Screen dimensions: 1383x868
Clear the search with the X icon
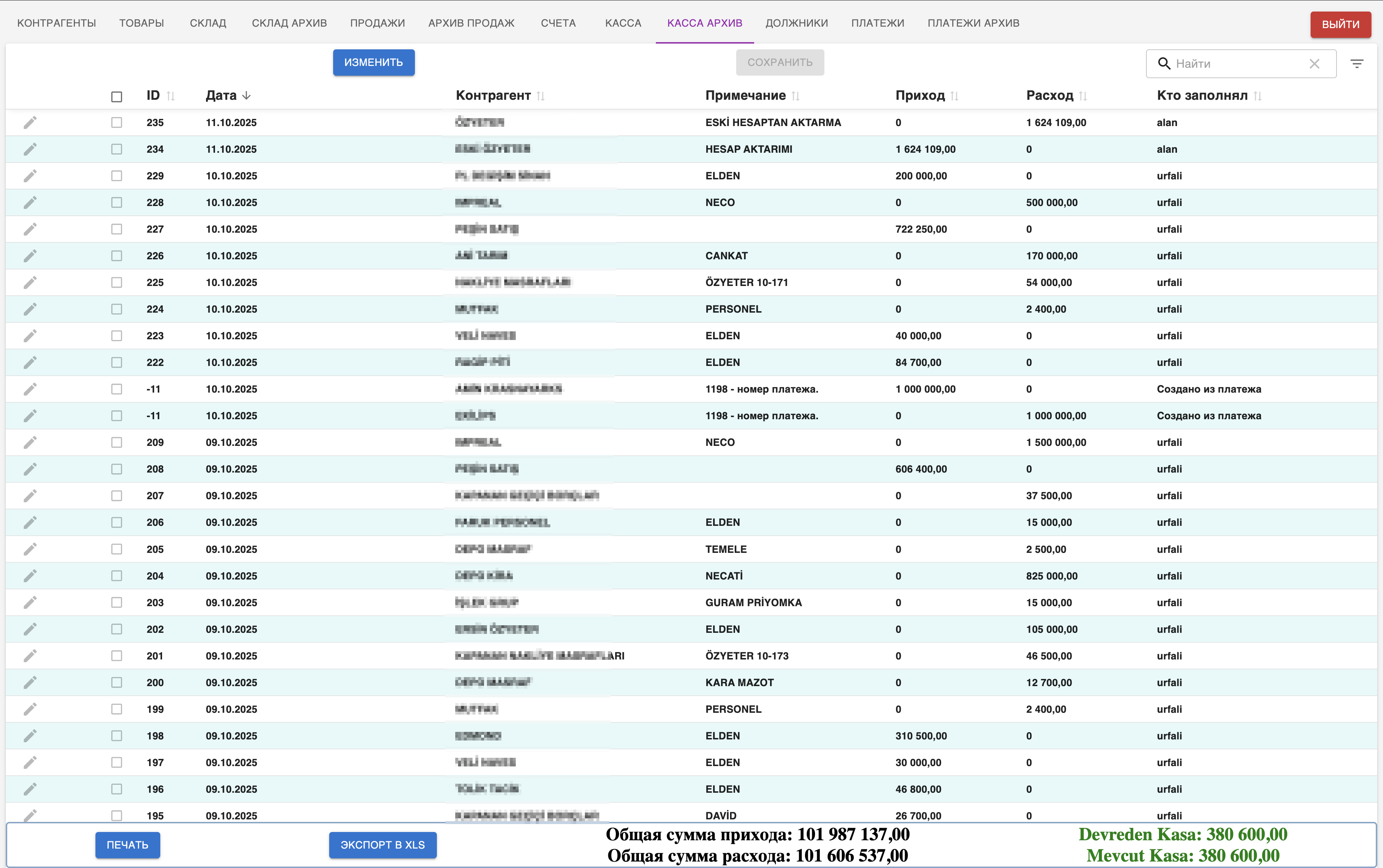click(x=1314, y=64)
